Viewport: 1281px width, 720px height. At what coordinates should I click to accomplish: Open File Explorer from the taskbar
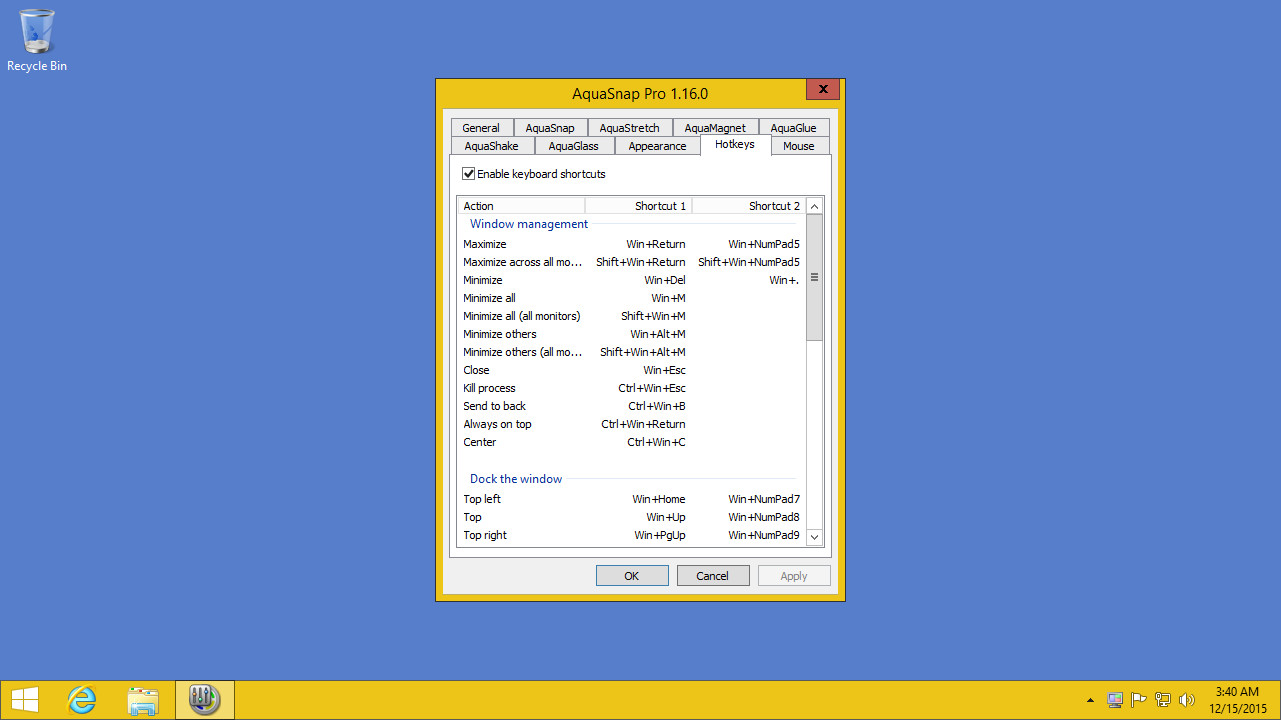click(143, 699)
